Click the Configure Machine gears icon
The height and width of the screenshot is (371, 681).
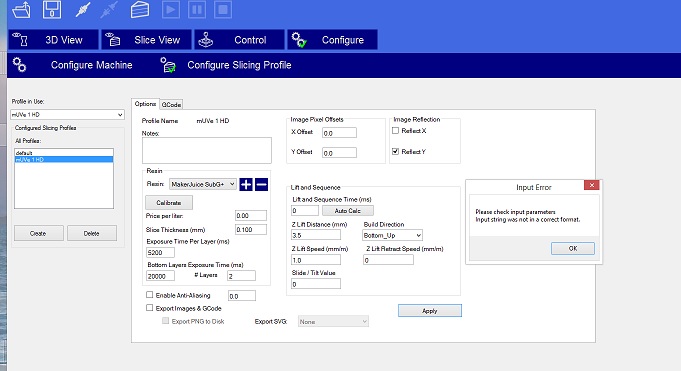click(x=19, y=65)
